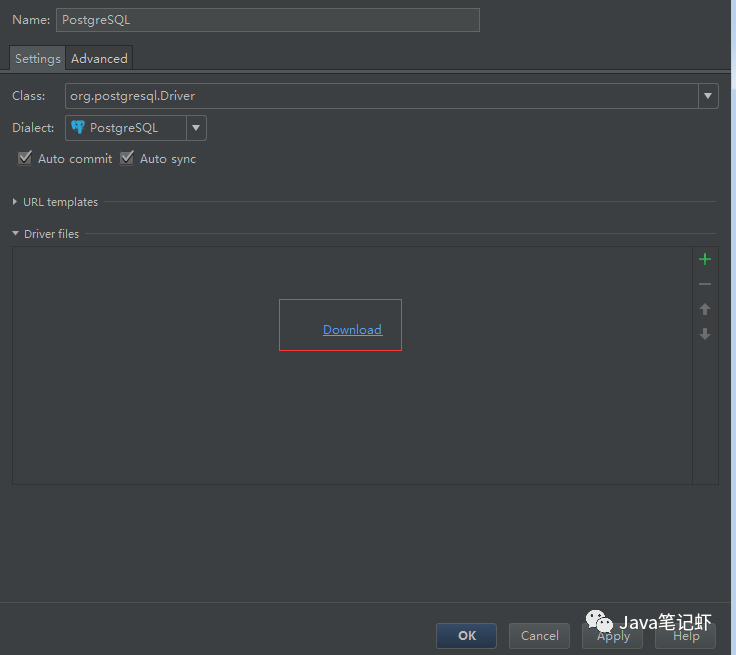
Task: Open the Class dropdown arrow
Action: 708,96
